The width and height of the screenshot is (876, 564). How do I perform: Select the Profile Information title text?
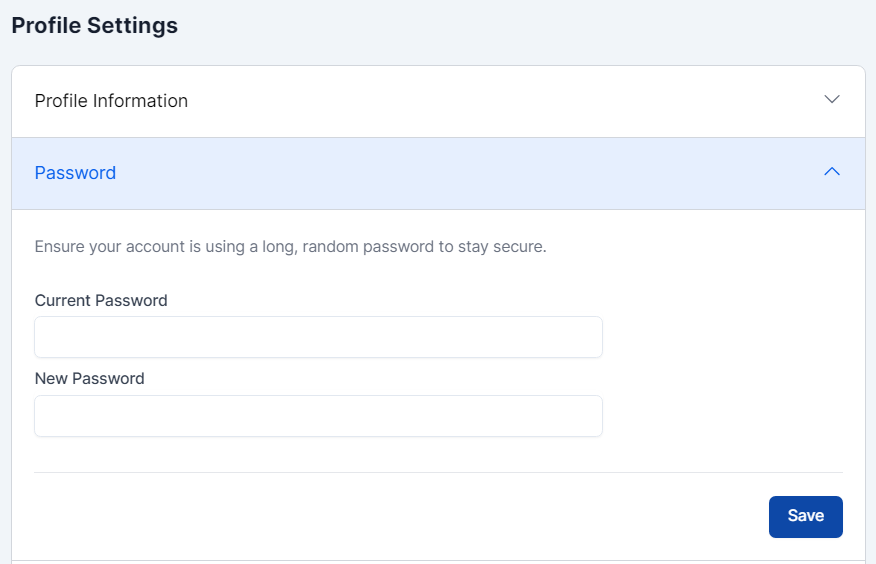[x=111, y=101]
